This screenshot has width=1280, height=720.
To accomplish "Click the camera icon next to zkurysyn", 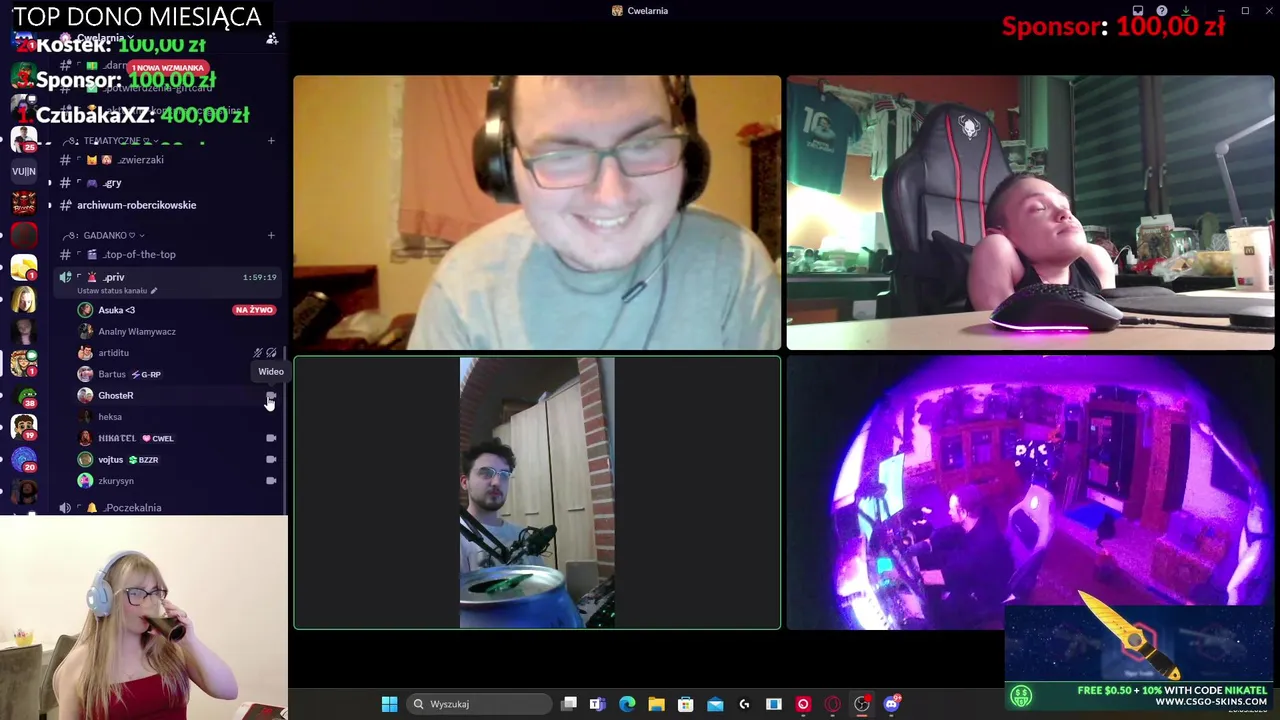I will (271, 481).
